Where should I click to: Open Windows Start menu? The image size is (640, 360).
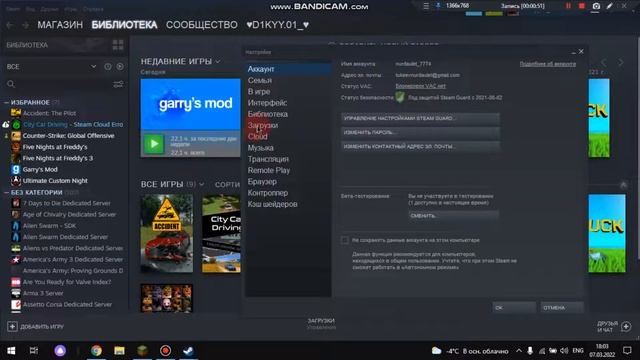11,351
